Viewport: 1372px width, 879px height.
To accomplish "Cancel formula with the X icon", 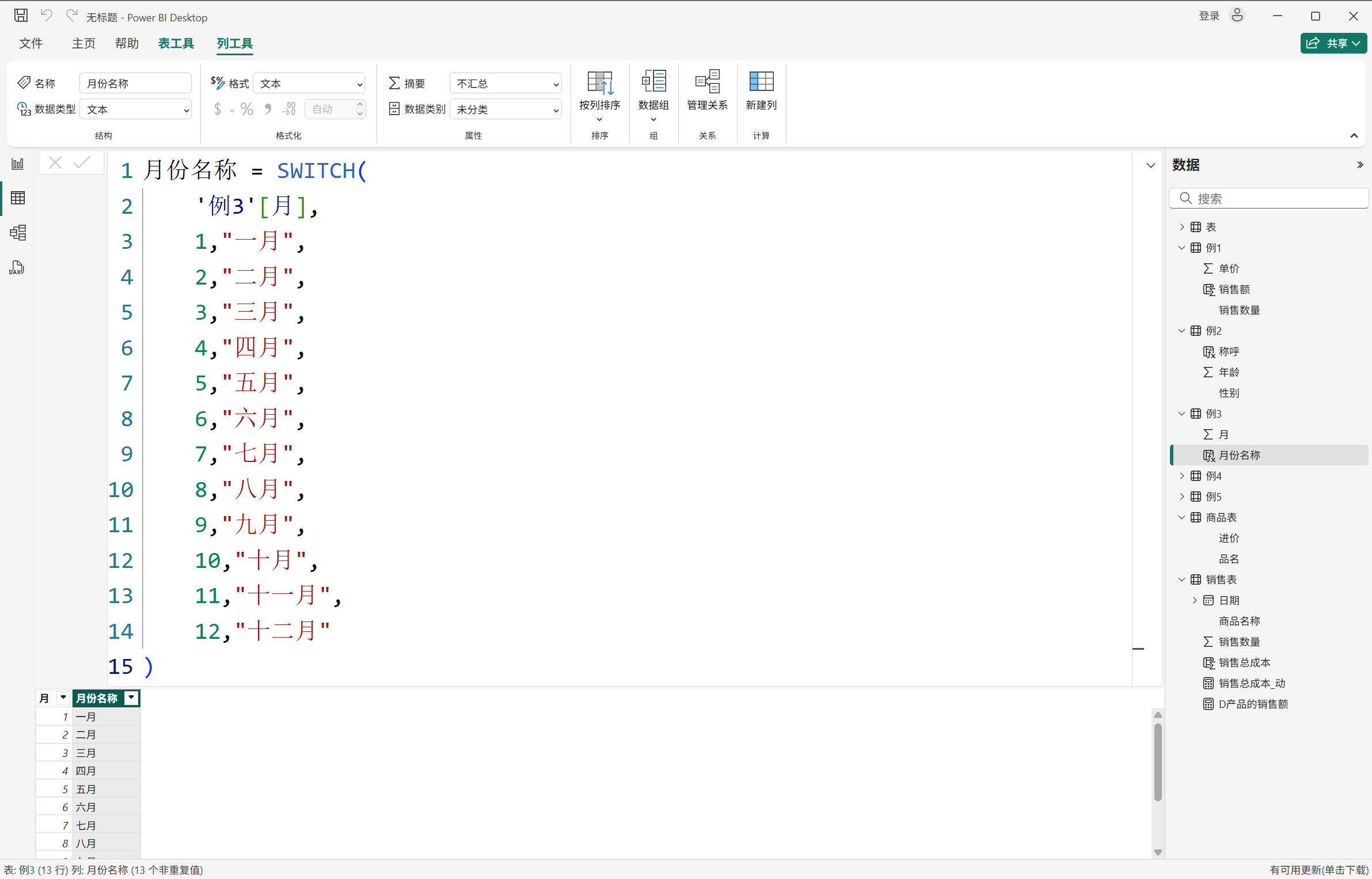I will click(x=55, y=163).
